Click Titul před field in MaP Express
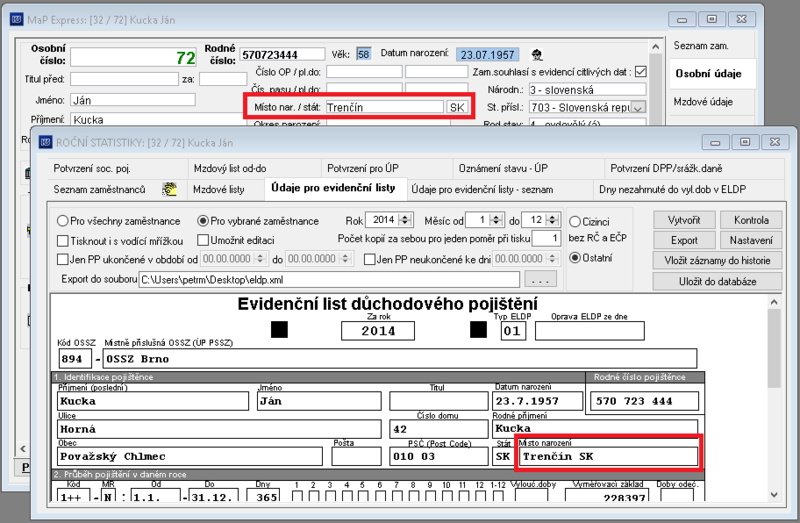Viewport: 800px width, 523px height. coord(124,79)
